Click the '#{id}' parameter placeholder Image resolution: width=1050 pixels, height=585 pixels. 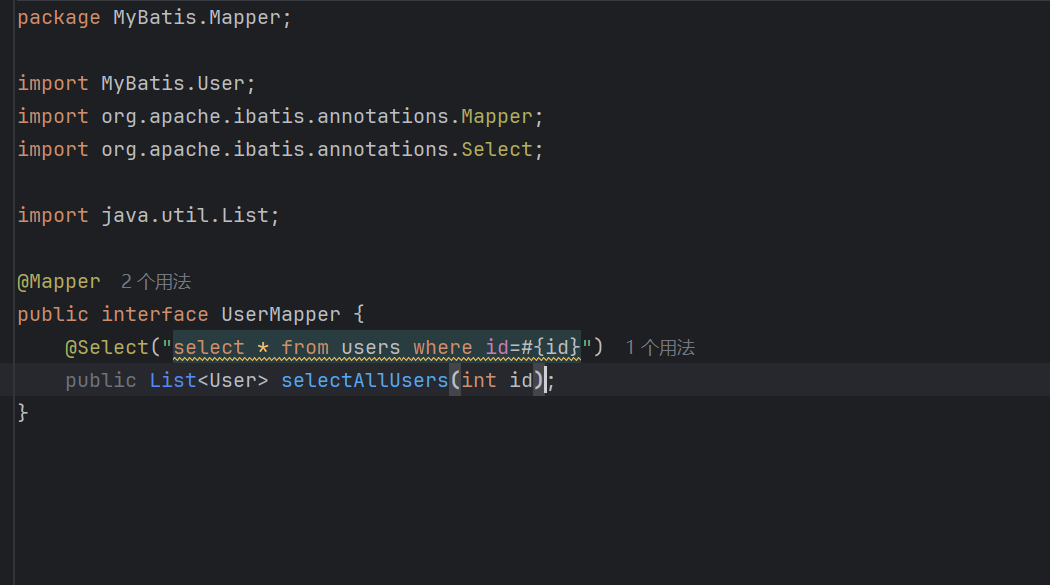tap(550, 347)
